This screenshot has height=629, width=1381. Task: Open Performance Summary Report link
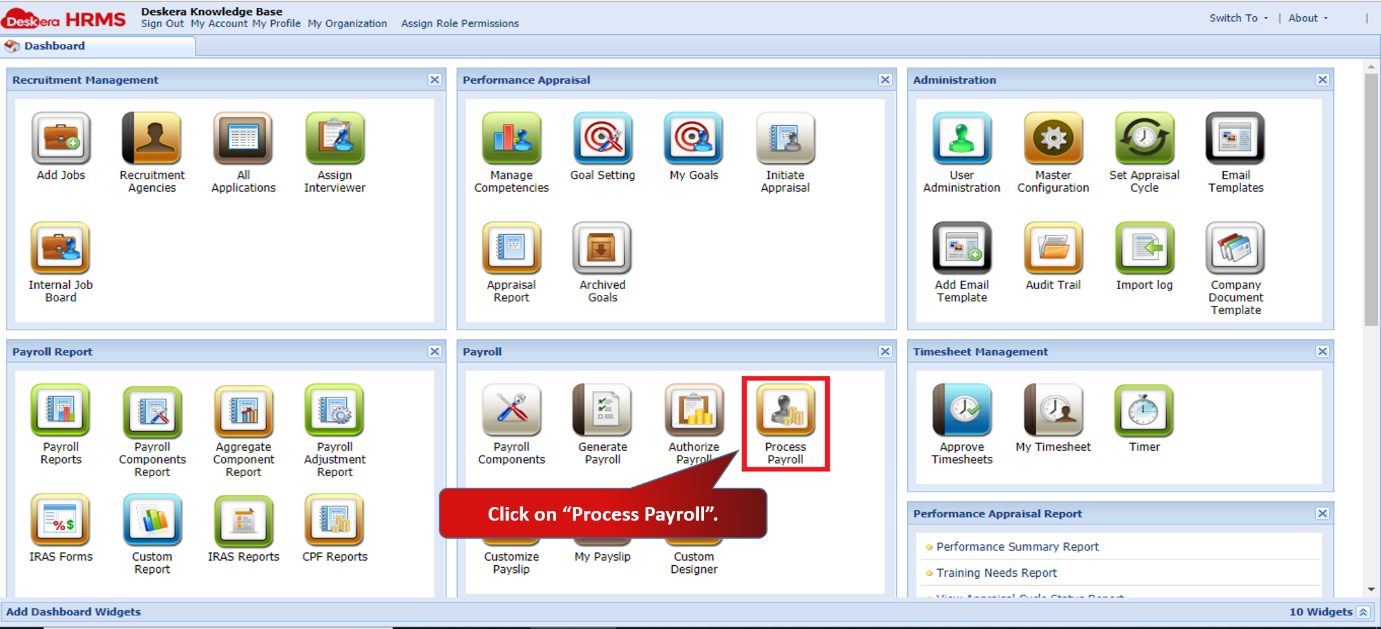(x=1017, y=547)
